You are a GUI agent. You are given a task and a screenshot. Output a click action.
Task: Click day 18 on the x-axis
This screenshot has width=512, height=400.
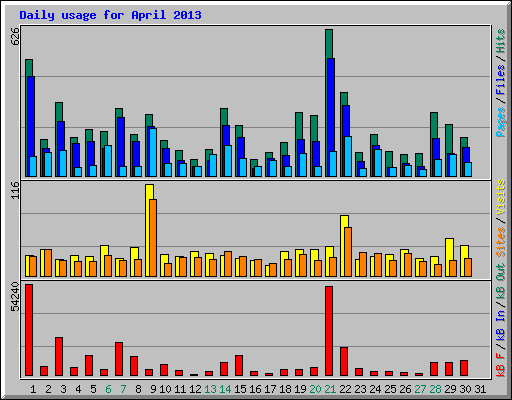[285, 389]
